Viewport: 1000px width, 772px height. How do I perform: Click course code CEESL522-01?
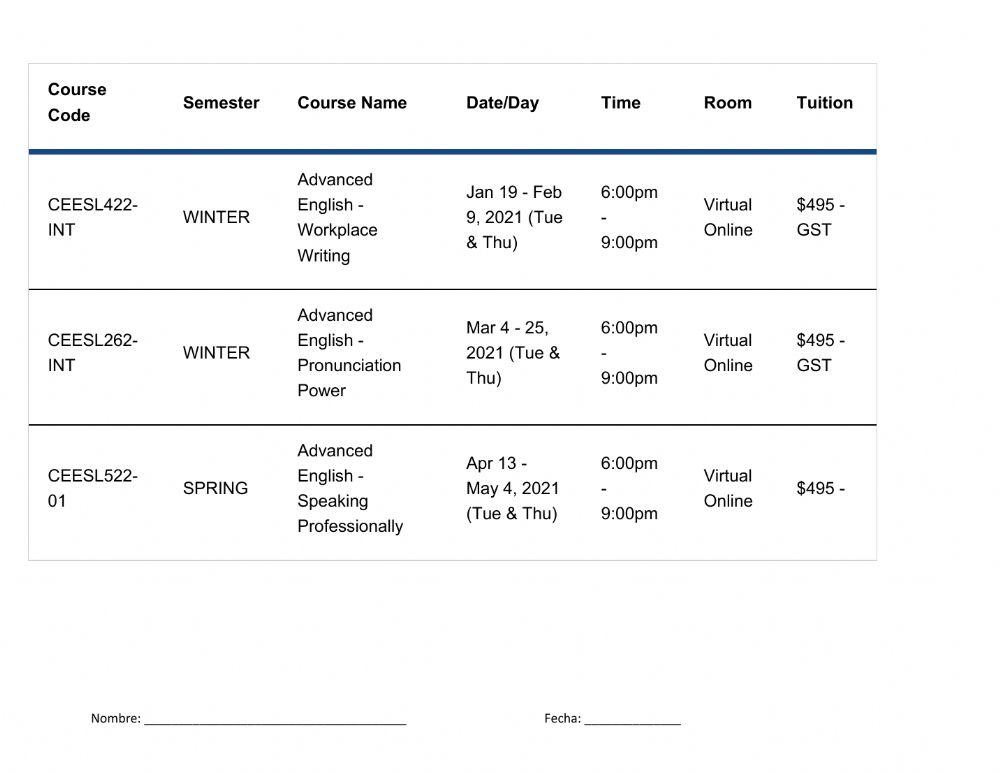tap(92, 488)
